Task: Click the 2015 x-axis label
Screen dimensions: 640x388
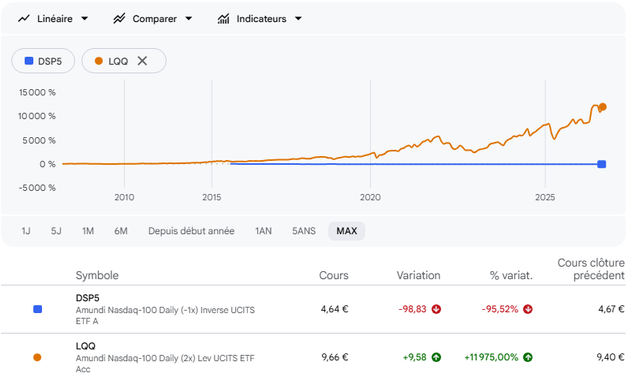Action: point(211,197)
